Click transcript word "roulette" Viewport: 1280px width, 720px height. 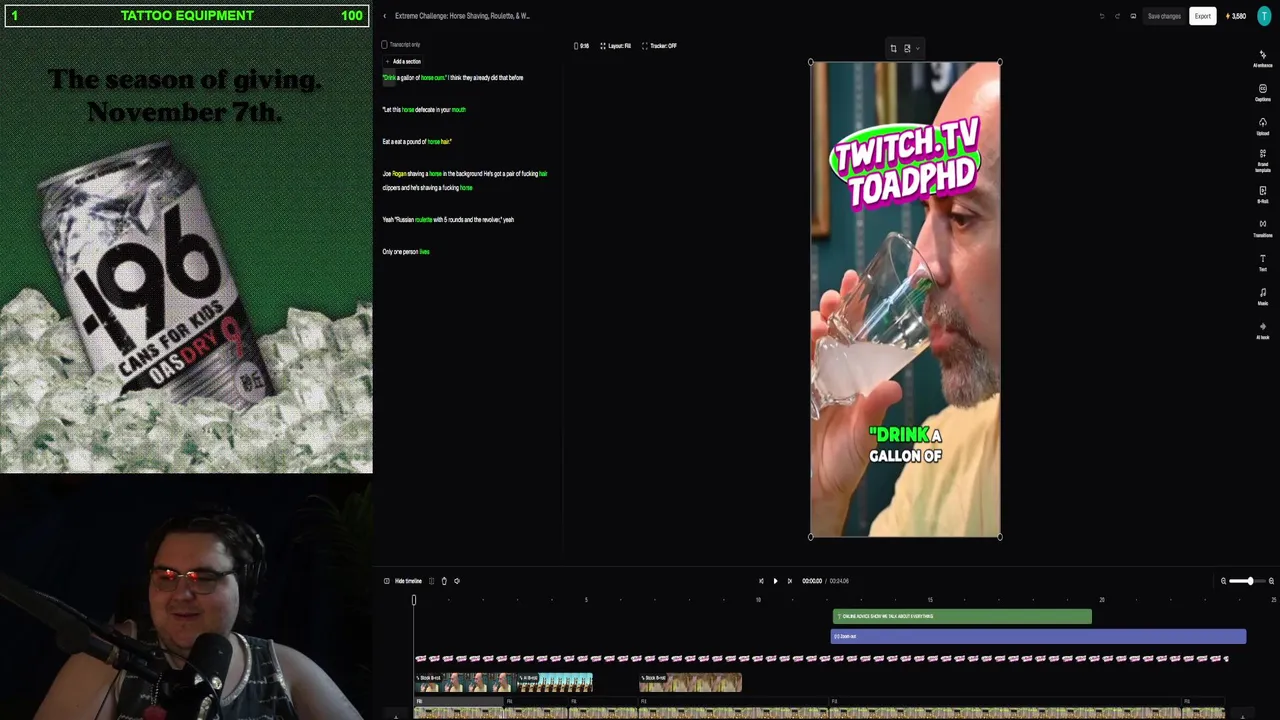(423, 220)
